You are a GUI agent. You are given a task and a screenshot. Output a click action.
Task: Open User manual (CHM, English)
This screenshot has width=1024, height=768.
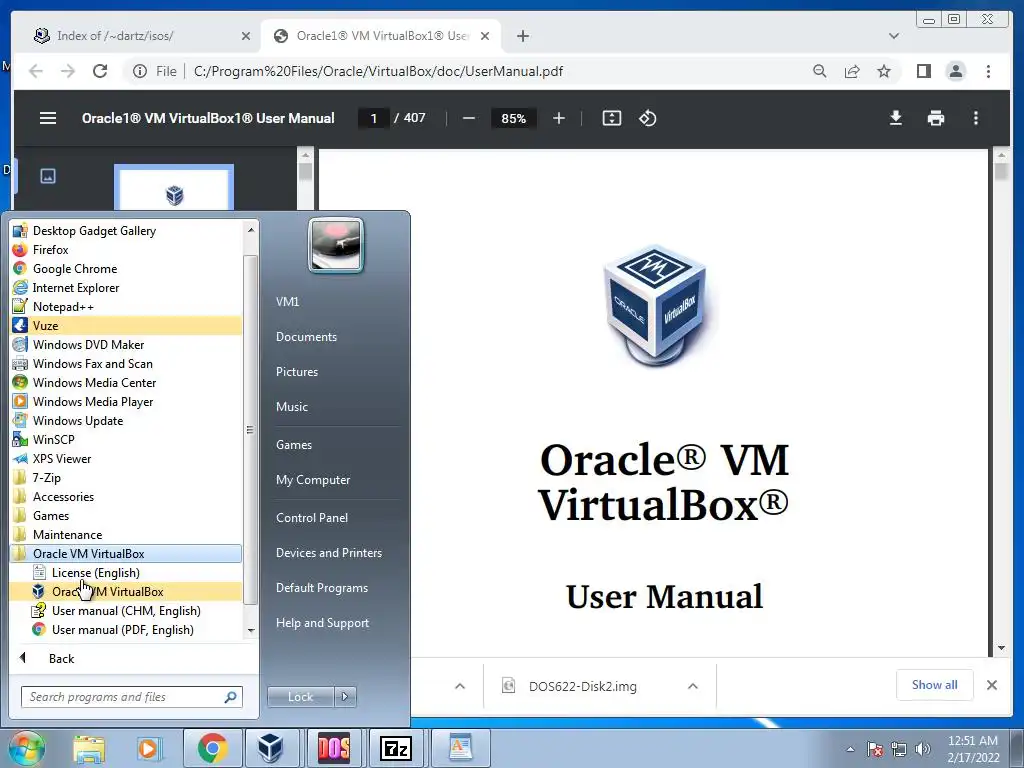pyautogui.click(x=126, y=611)
